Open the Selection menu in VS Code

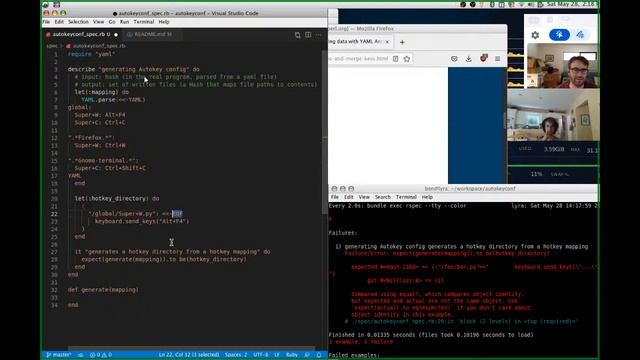78,22
